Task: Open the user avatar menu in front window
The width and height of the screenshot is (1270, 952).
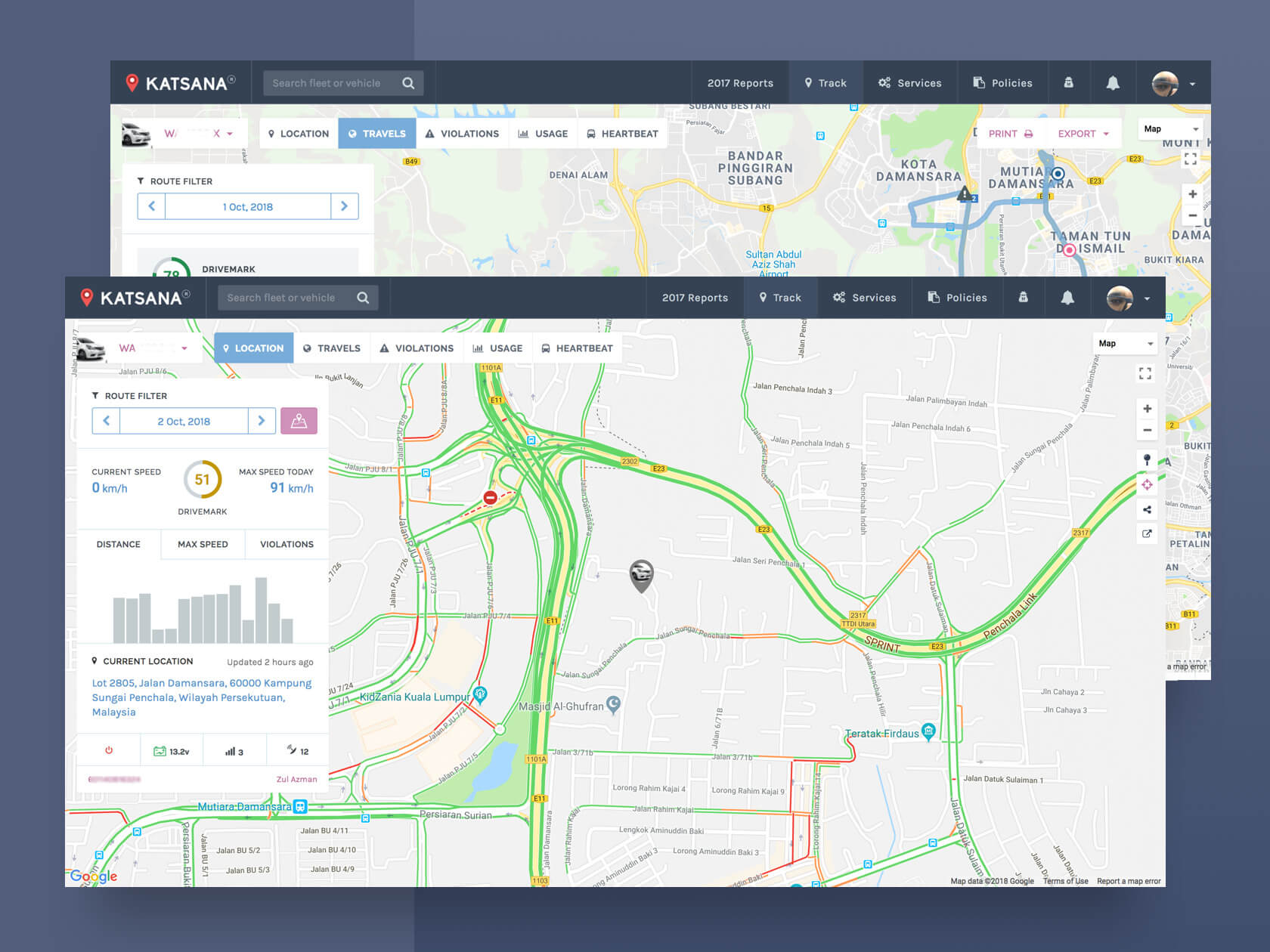Action: pyautogui.click(x=1129, y=298)
